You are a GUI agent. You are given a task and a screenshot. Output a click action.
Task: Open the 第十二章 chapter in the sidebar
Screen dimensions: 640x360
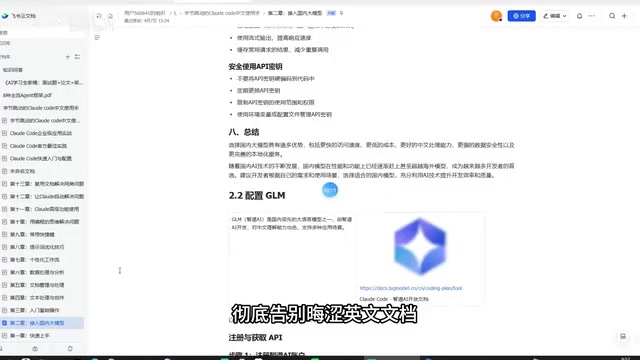point(47,196)
